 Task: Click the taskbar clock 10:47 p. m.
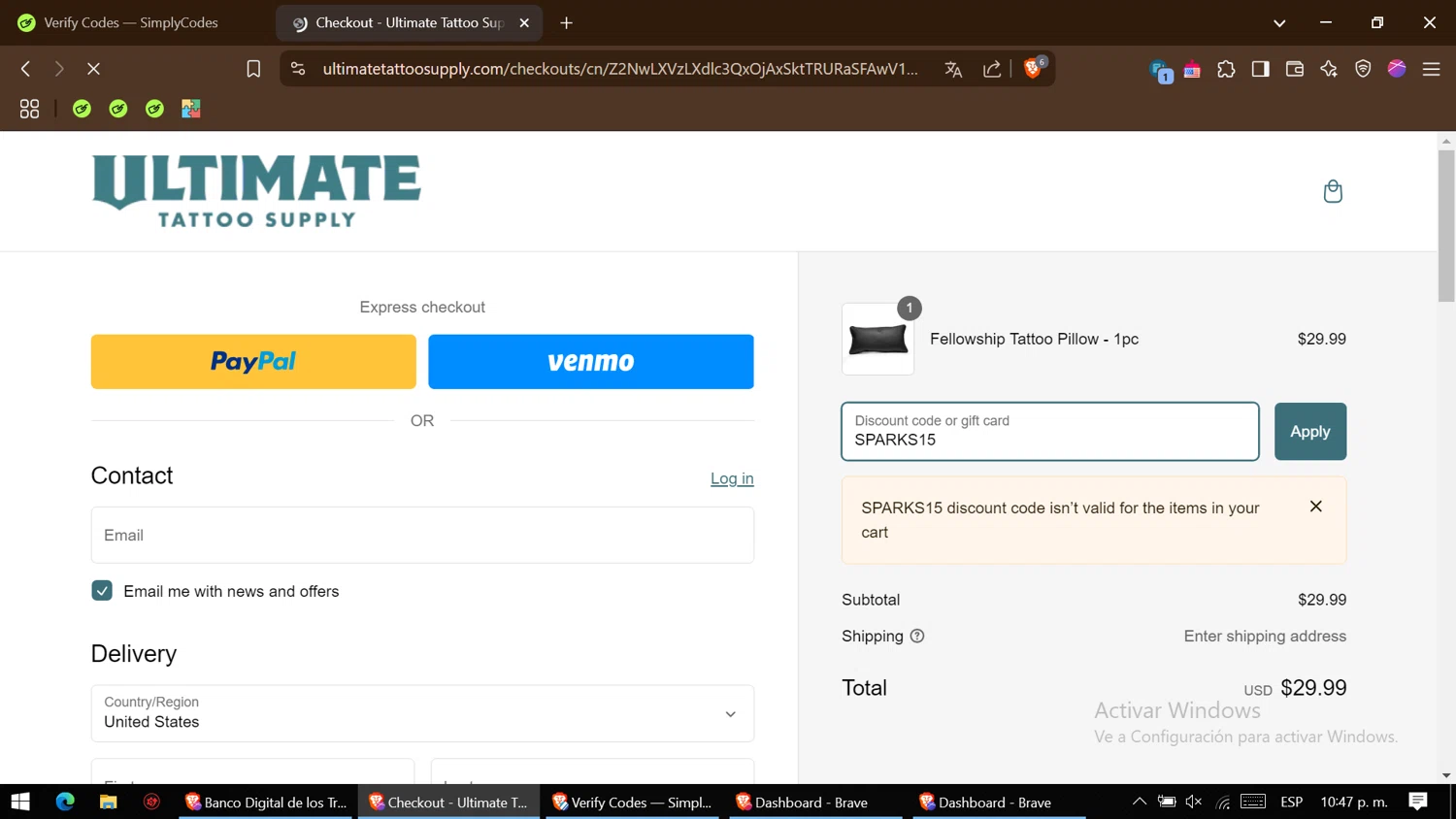click(1354, 802)
